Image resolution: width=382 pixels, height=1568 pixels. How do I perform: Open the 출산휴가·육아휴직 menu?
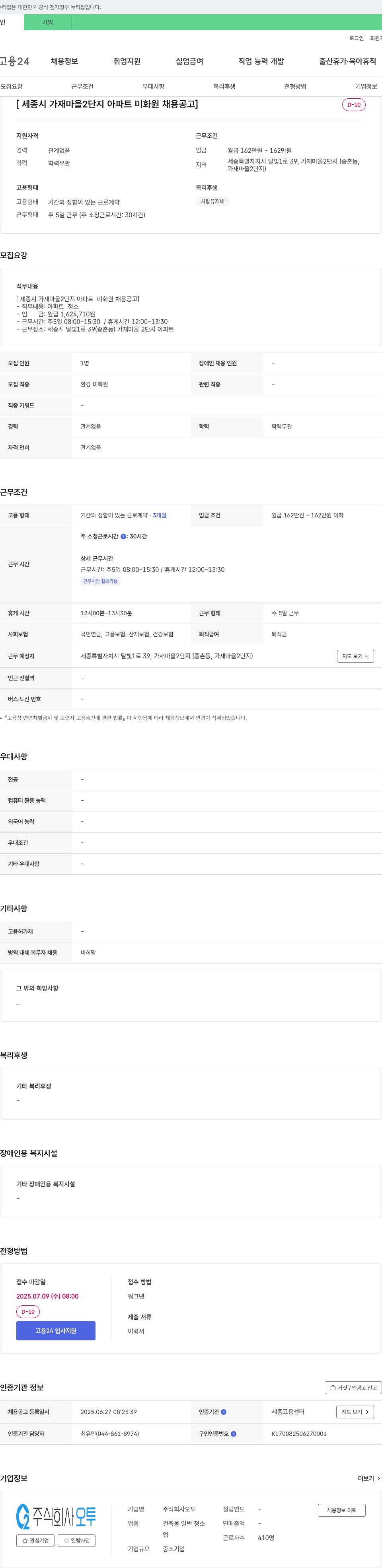pos(347,61)
